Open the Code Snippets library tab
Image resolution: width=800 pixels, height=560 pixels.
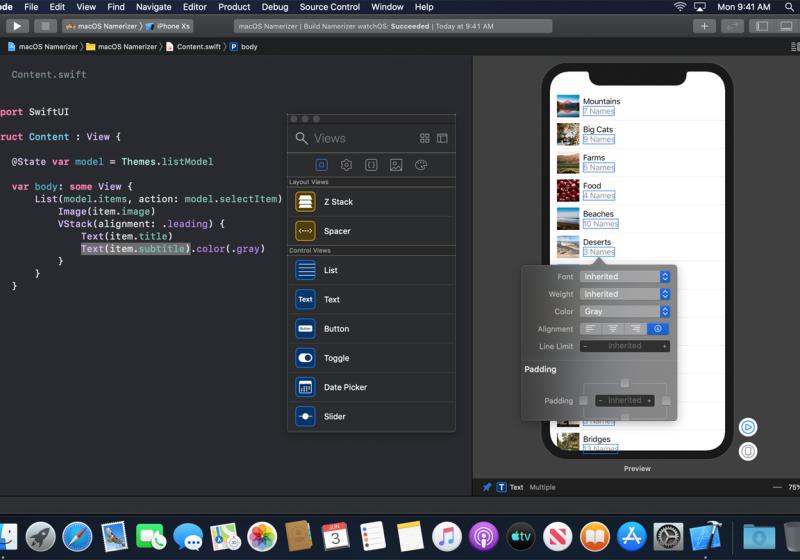[x=371, y=165]
